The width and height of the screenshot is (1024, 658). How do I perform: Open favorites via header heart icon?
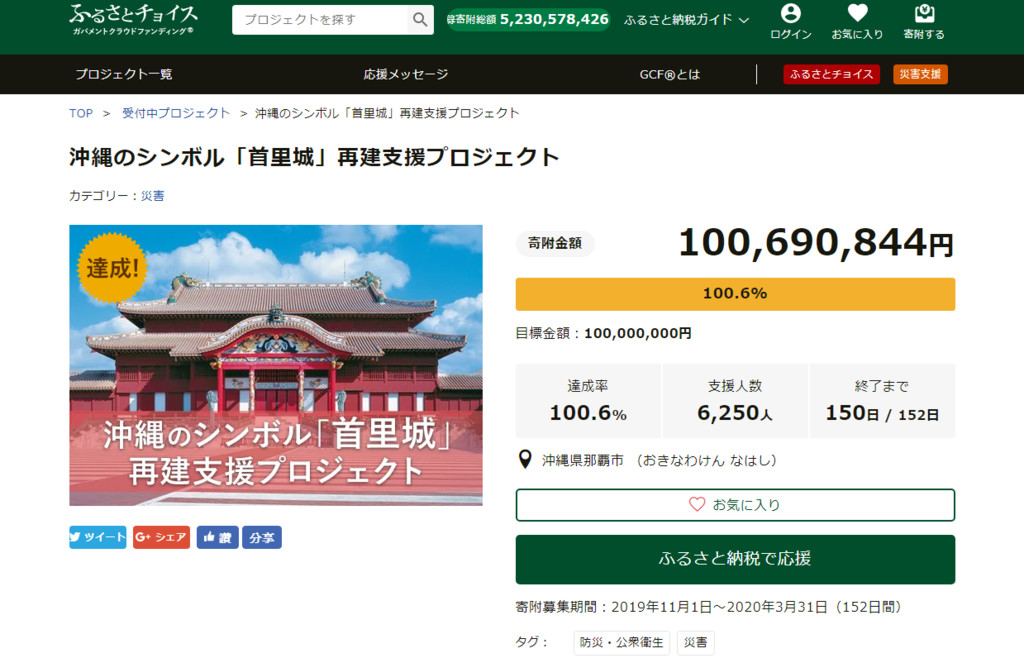[x=857, y=22]
